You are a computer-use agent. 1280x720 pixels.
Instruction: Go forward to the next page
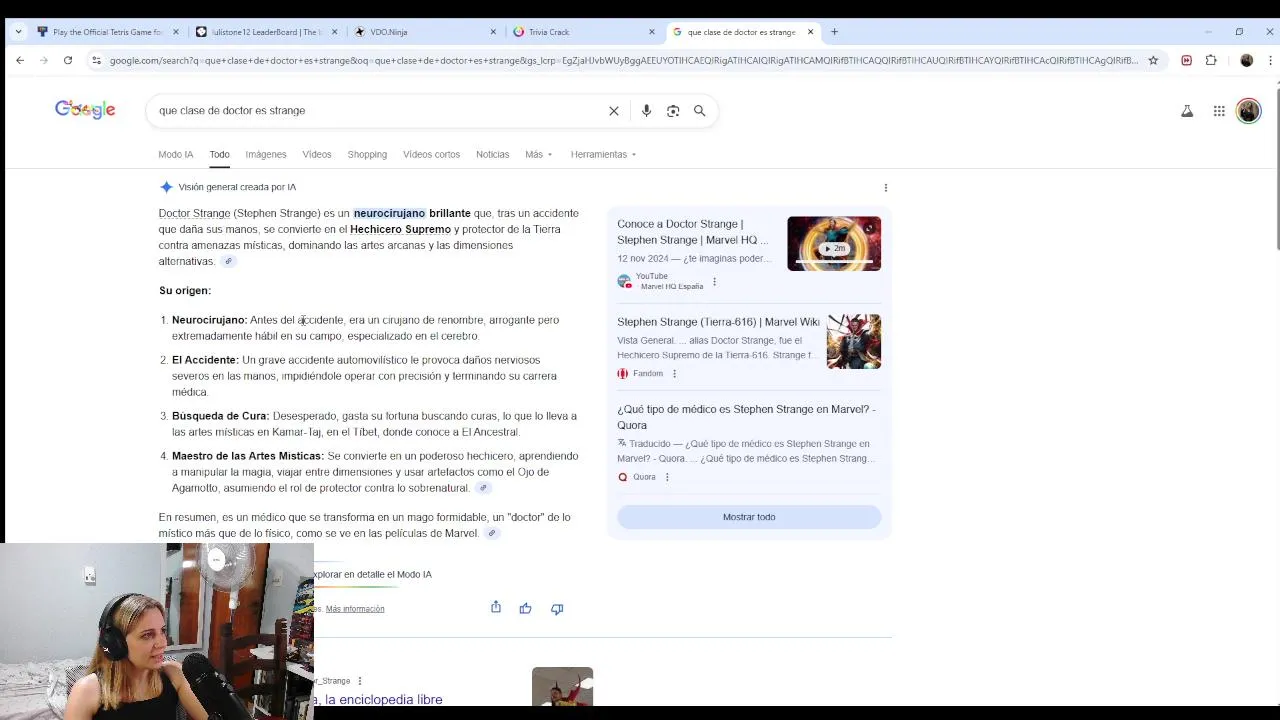point(44,60)
